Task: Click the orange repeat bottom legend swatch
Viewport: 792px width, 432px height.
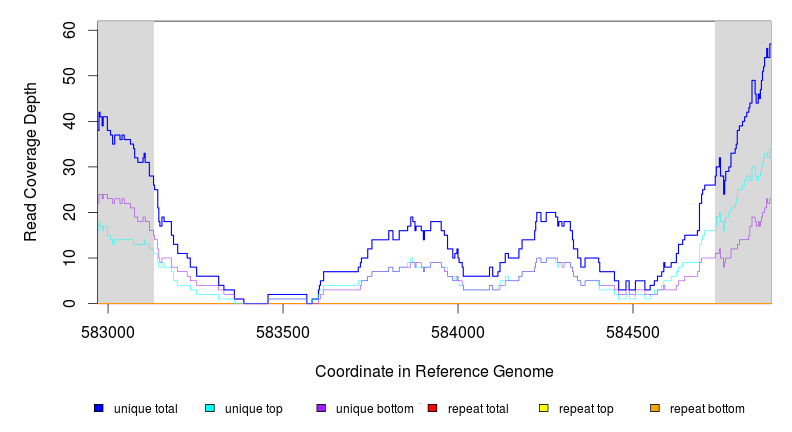Action: coord(655,409)
